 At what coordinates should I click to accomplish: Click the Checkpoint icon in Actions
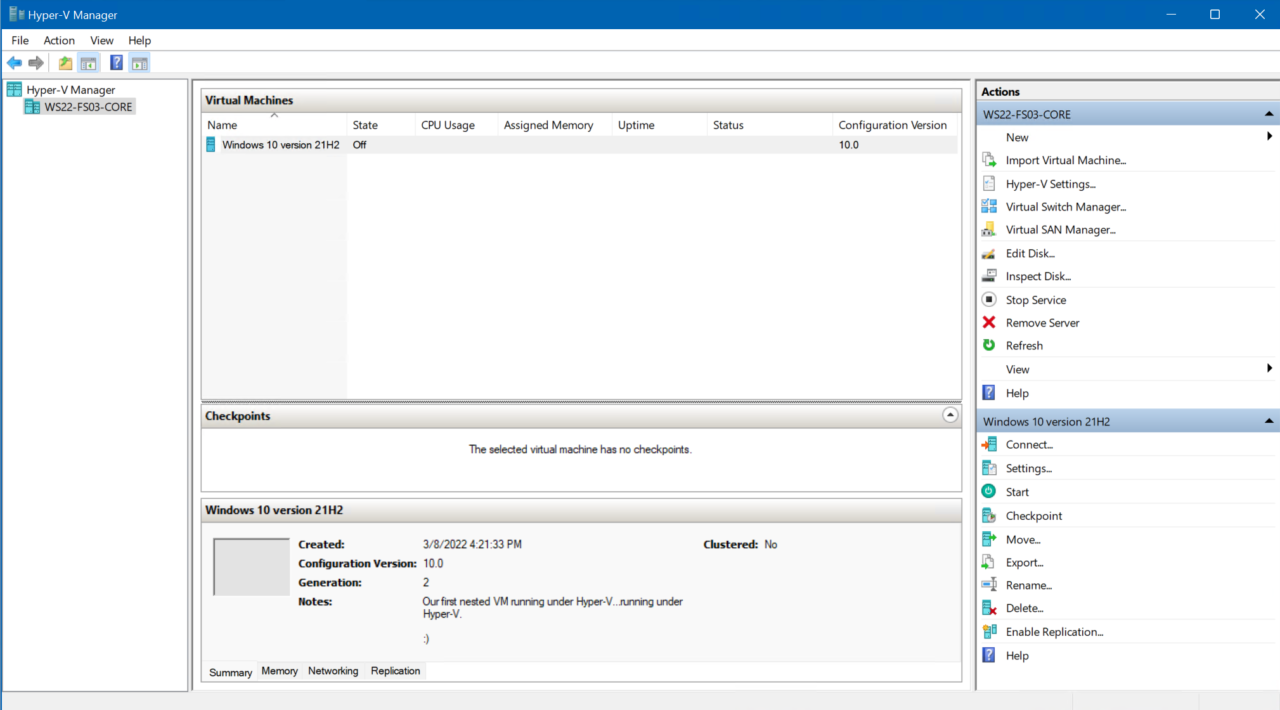pos(989,516)
